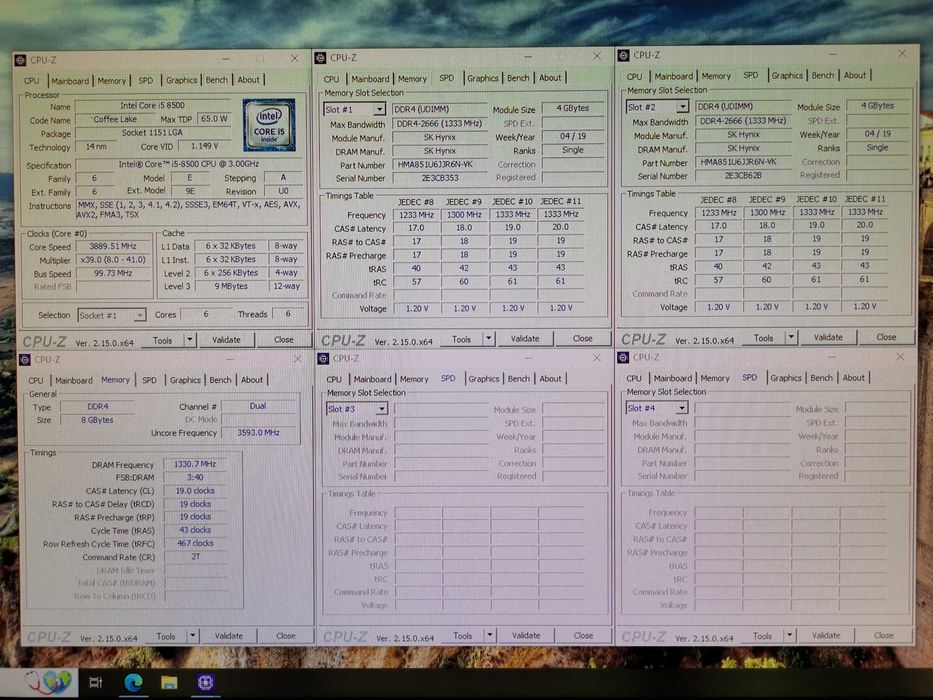This screenshot has height=700, width=933.
Task: Click Close button in DRAM Frequency window
Action: (286, 636)
